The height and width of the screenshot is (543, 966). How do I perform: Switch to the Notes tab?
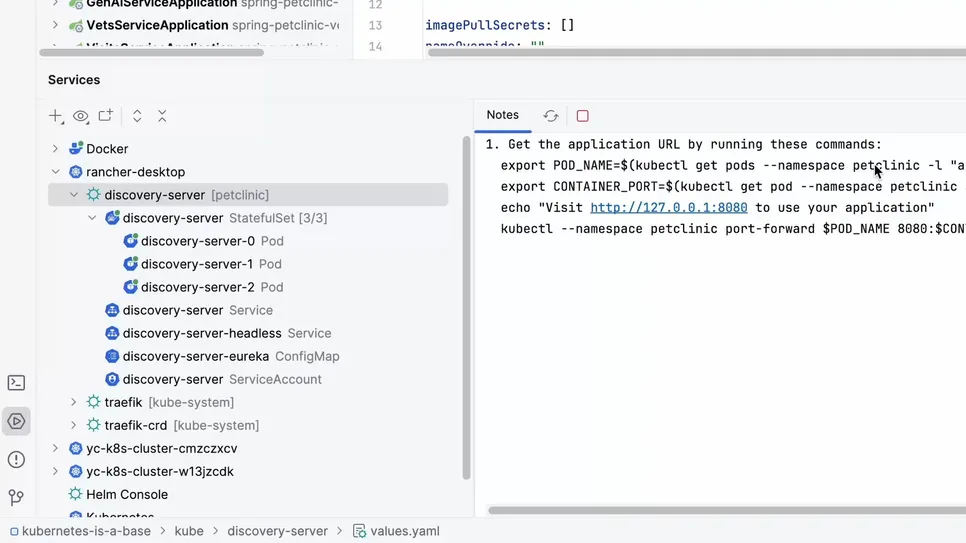click(502, 115)
